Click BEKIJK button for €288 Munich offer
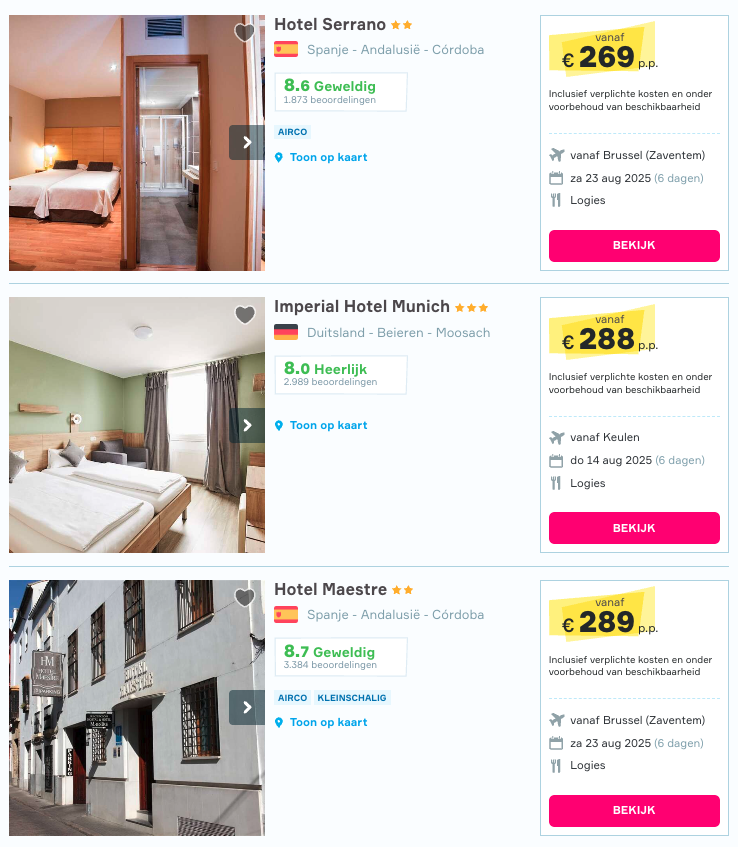 pyautogui.click(x=634, y=528)
